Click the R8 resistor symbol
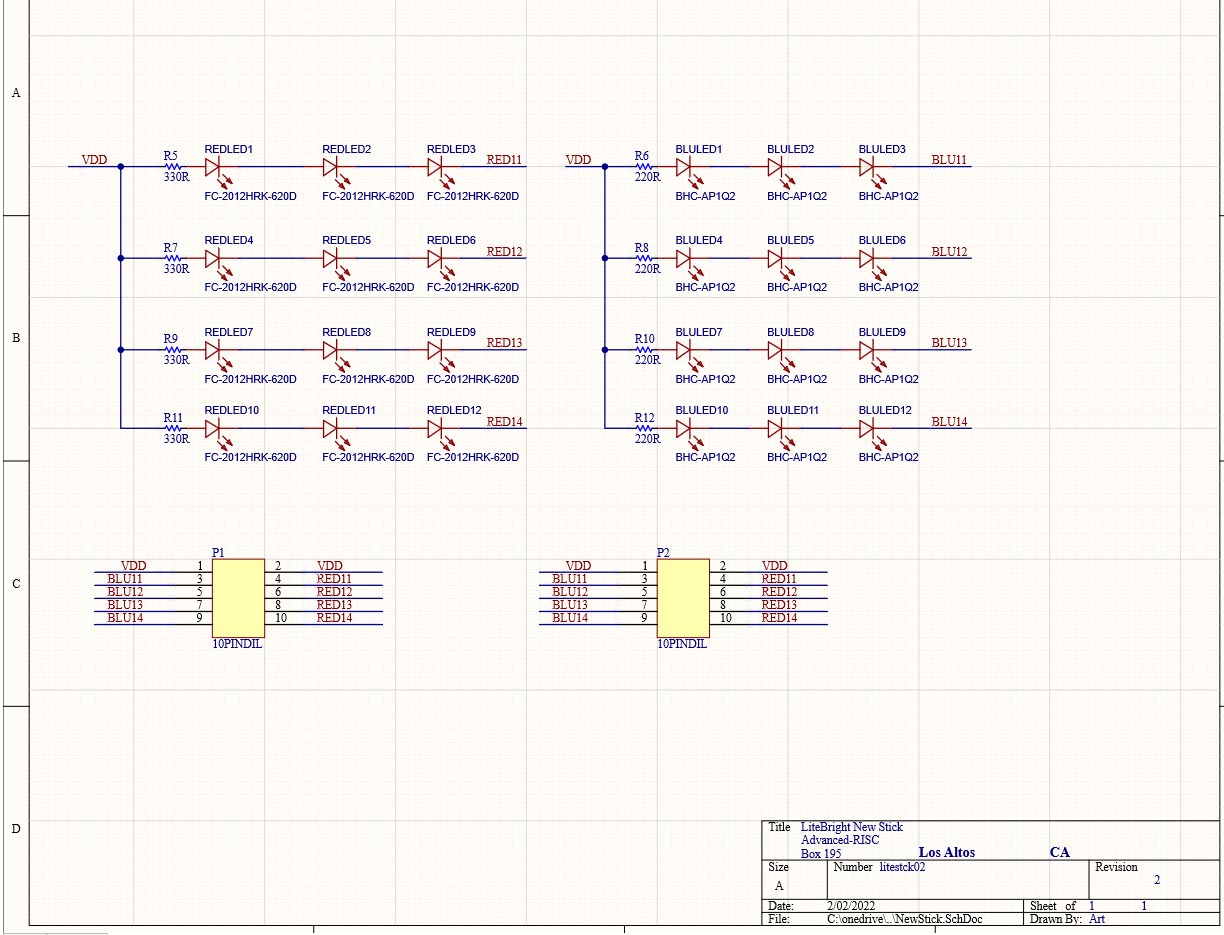Screen dimensions: 1224x935 pos(642,258)
